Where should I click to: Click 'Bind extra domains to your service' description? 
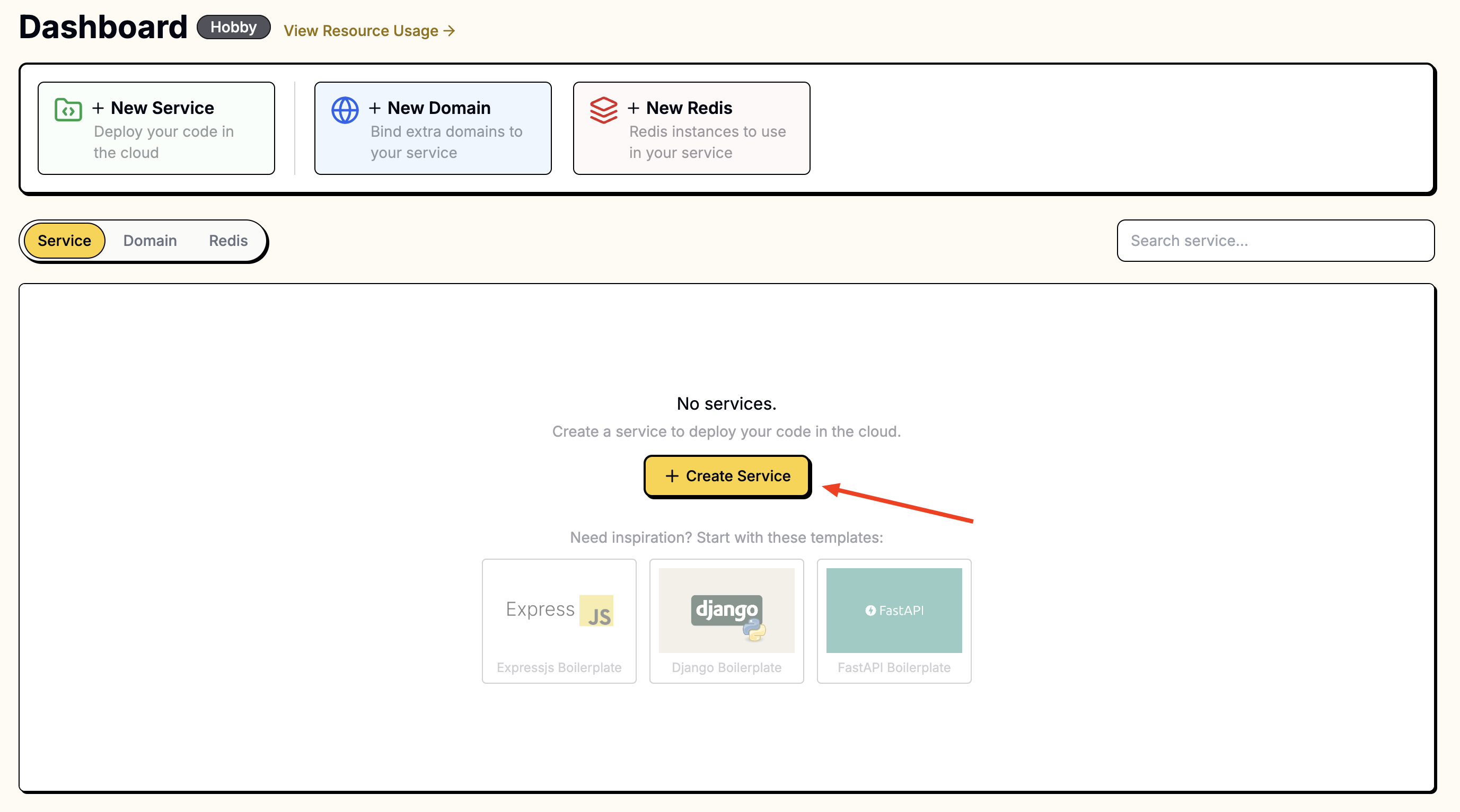(446, 142)
